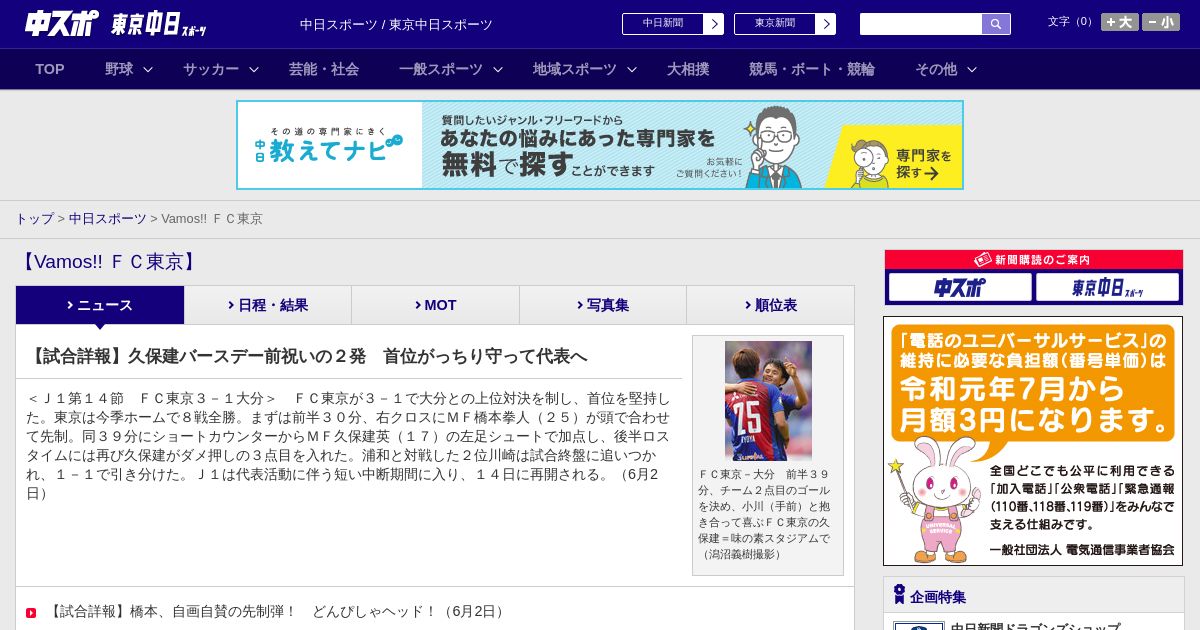Open the FC東京 match photo thumbnail
The image size is (1200, 630).
(x=768, y=401)
